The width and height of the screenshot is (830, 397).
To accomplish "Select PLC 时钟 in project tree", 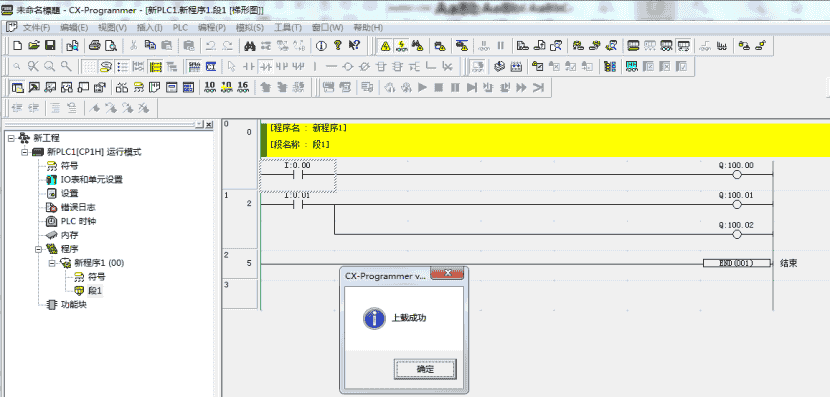I will coord(78,221).
